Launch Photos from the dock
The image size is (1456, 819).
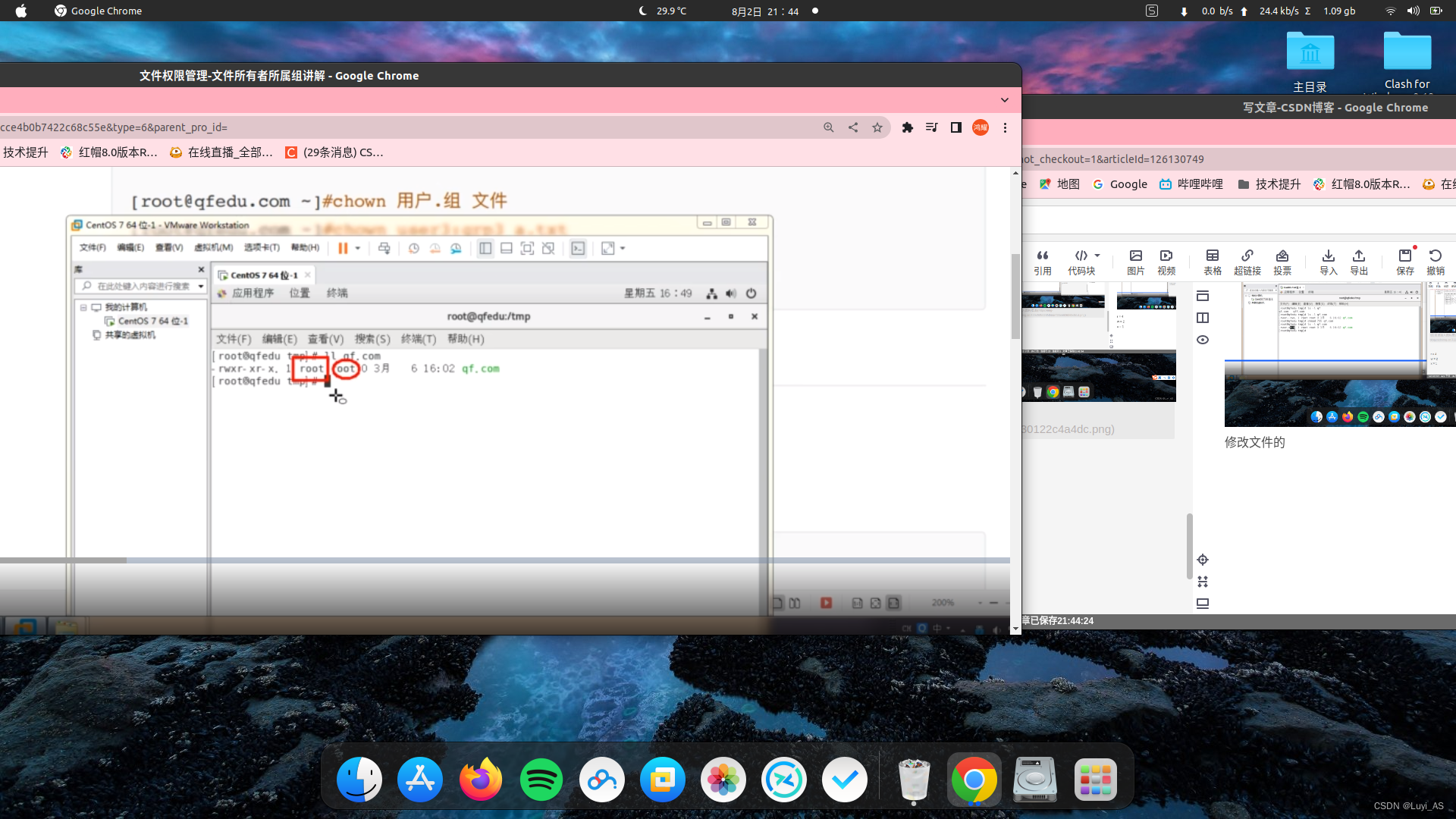coord(723,780)
